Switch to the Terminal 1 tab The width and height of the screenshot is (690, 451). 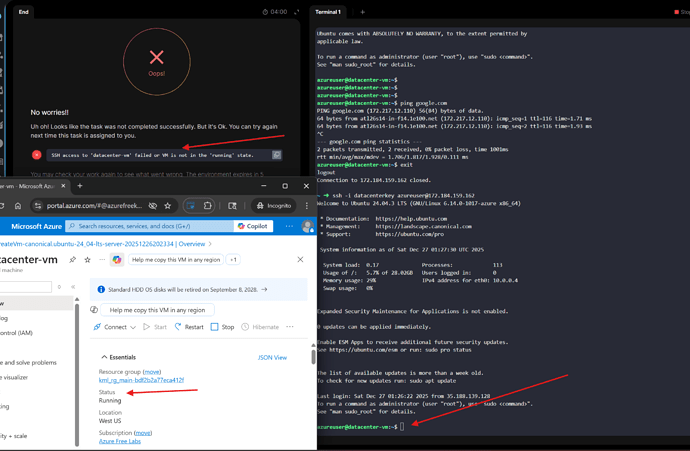click(328, 12)
